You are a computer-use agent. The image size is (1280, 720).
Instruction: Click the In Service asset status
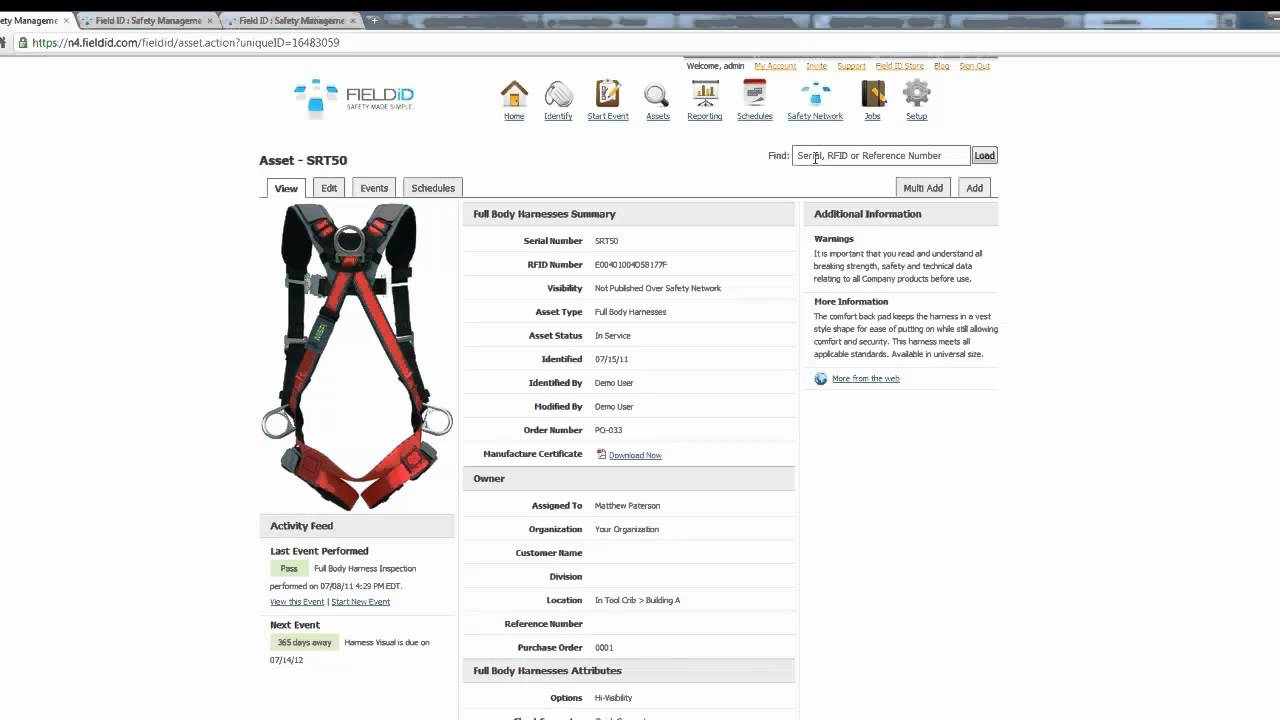612,336
